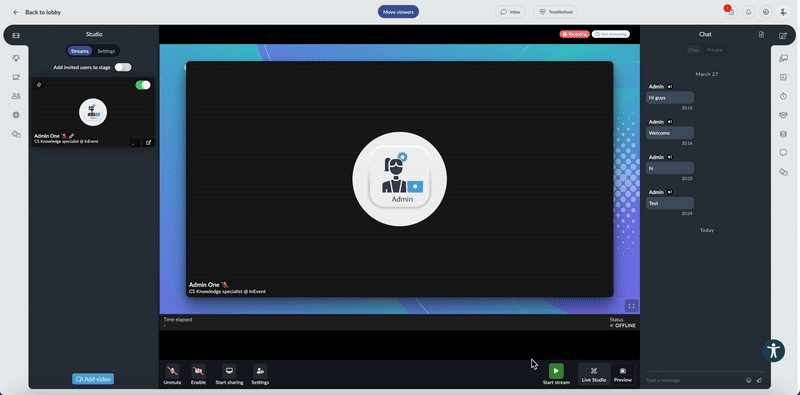The width and height of the screenshot is (800, 395).
Task: Enable the camera
Action: pyautogui.click(x=198, y=374)
